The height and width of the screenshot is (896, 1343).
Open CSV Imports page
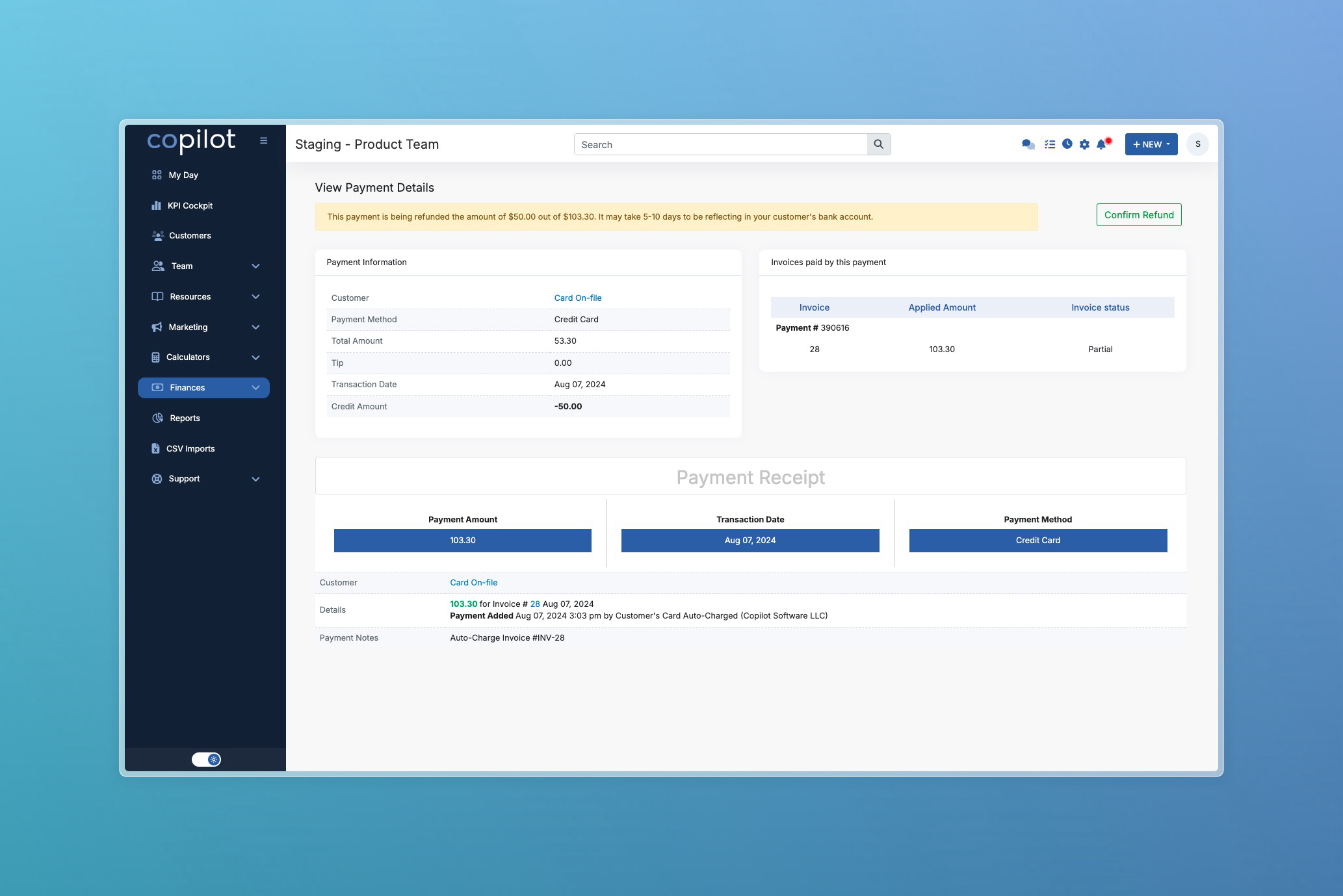pos(190,448)
